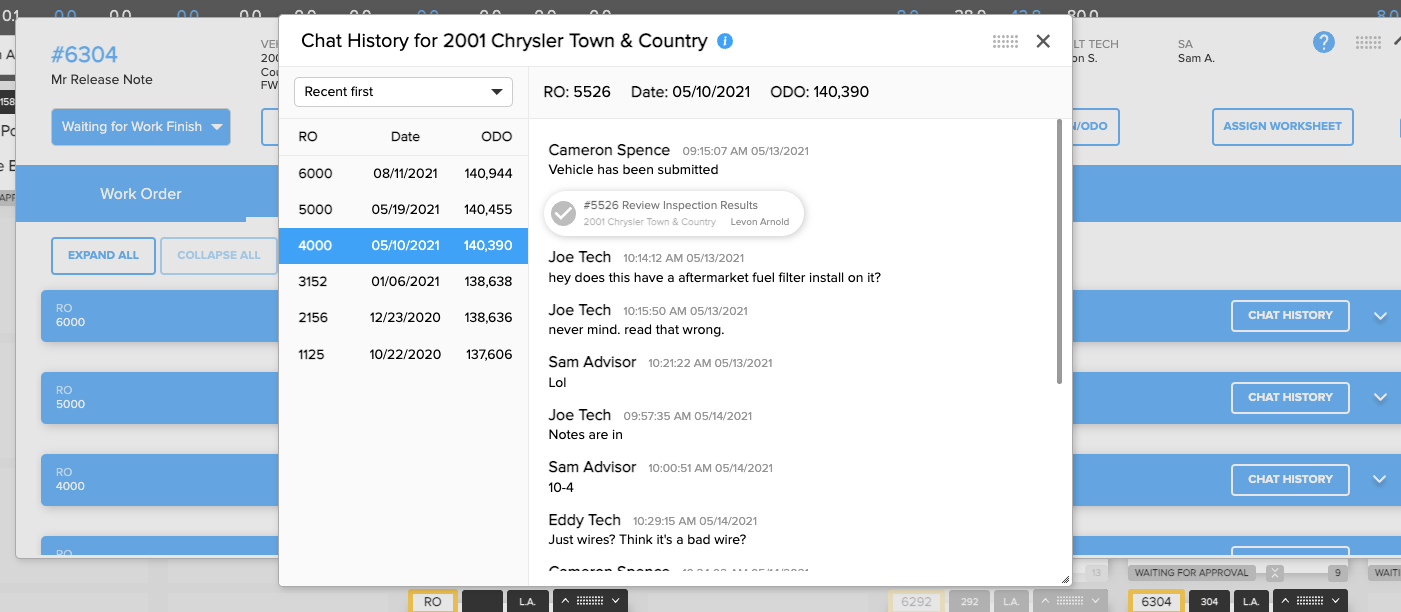The image size is (1401, 612).
Task: Switch to the Work Order tab
Action: (141, 194)
